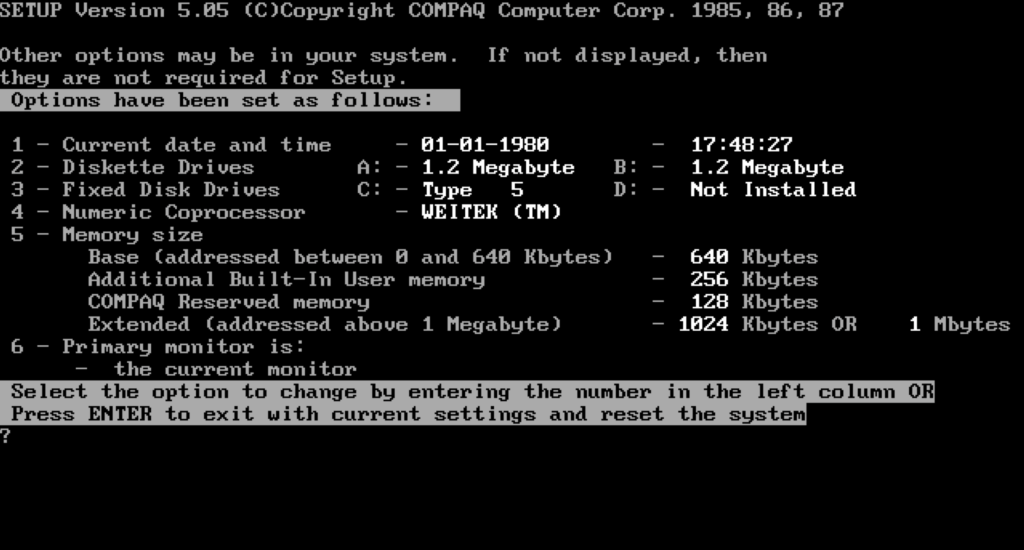The width and height of the screenshot is (1024, 550).
Task: Click drive C: Type 5 value
Action: tap(472, 190)
